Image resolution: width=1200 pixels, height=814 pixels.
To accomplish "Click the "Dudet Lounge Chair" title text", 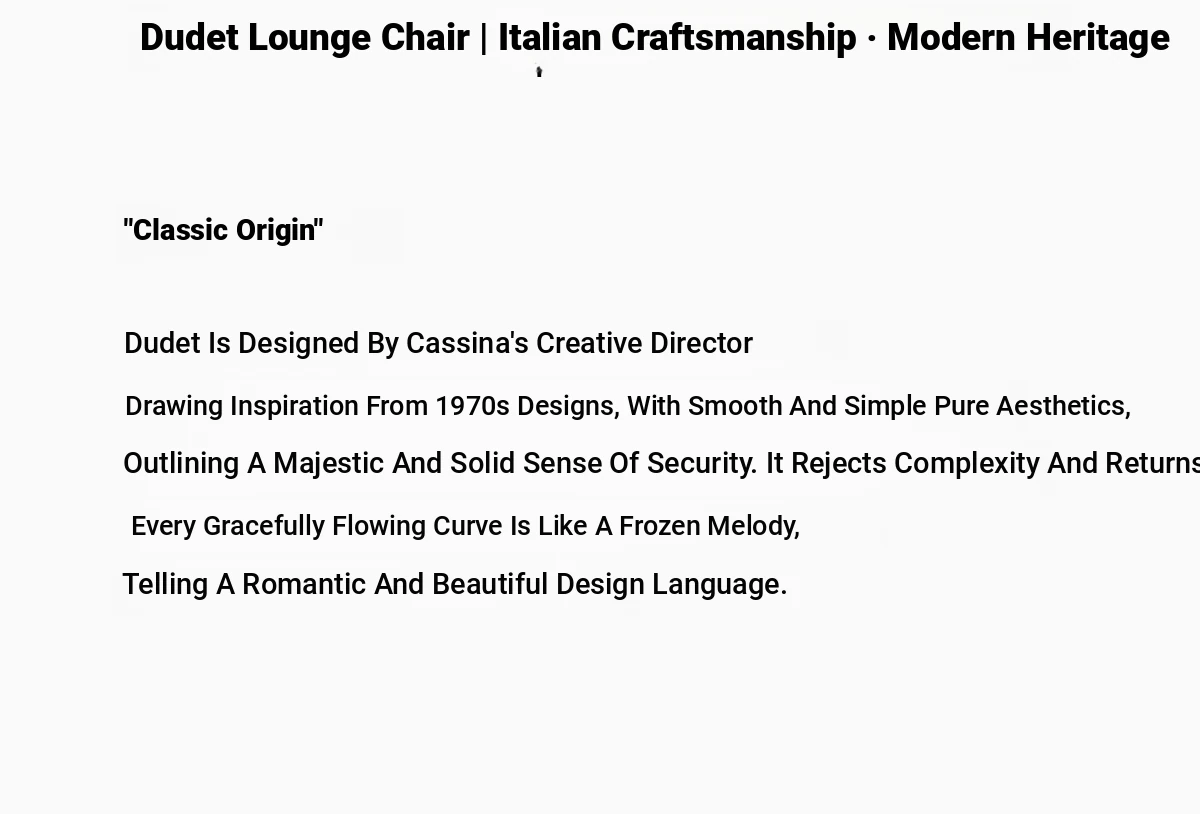I will [304, 38].
